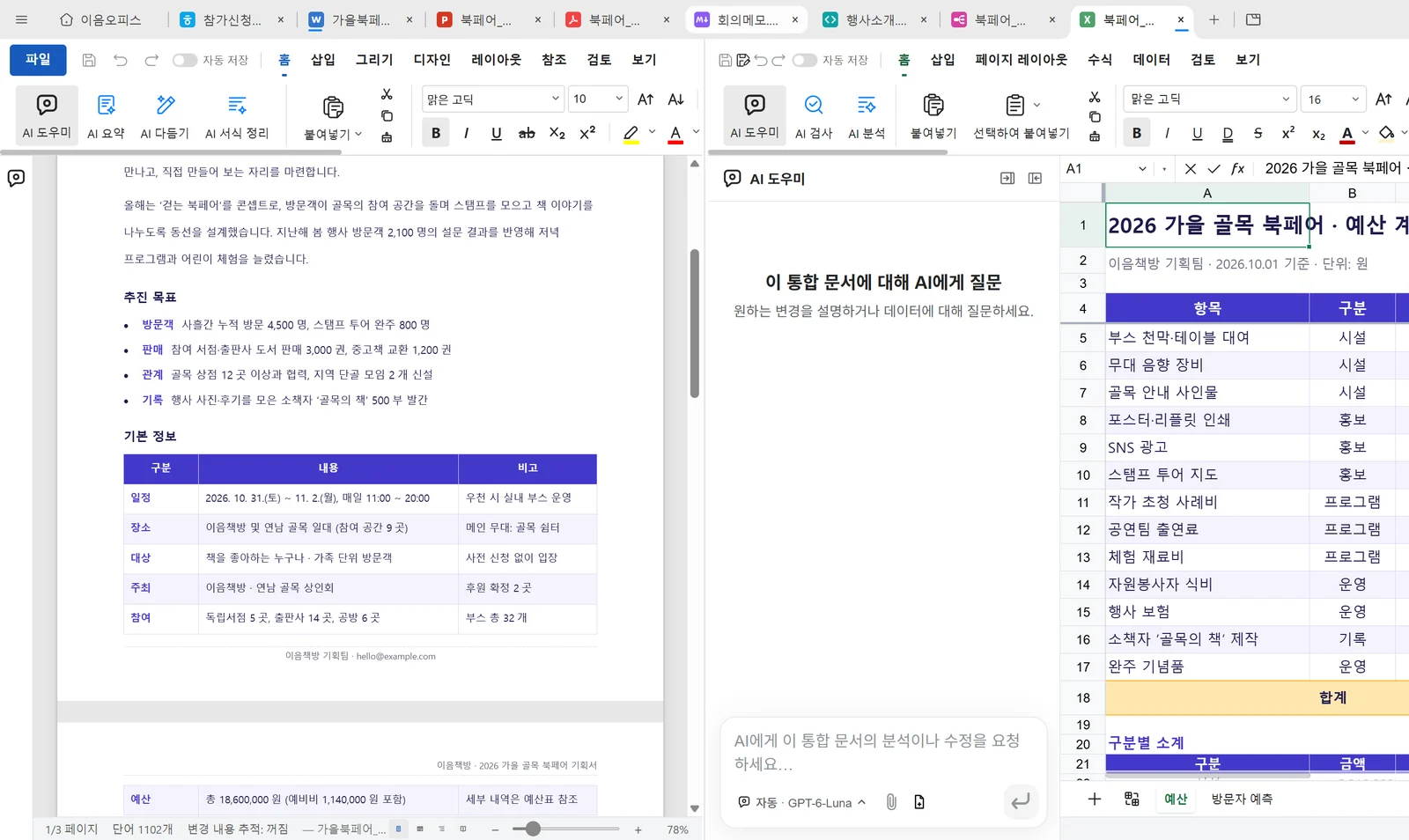Apply double underline in the spreadsheet ribbon
This screenshot has width=1409, height=840.
coord(1228,133)
